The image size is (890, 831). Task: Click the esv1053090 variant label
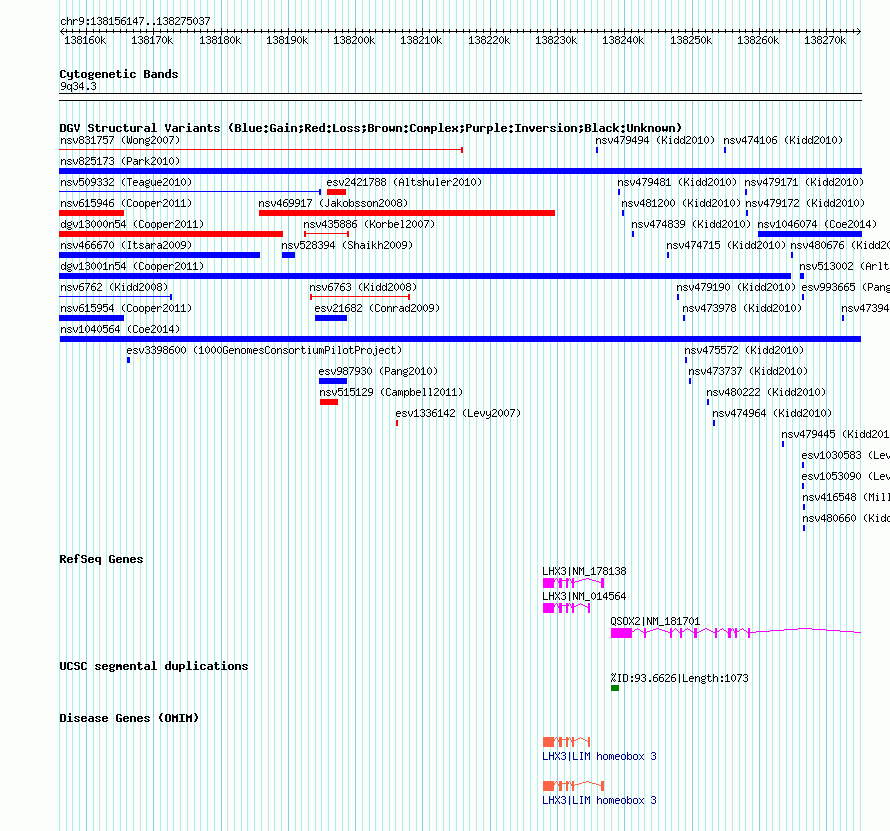coord(846,476)
